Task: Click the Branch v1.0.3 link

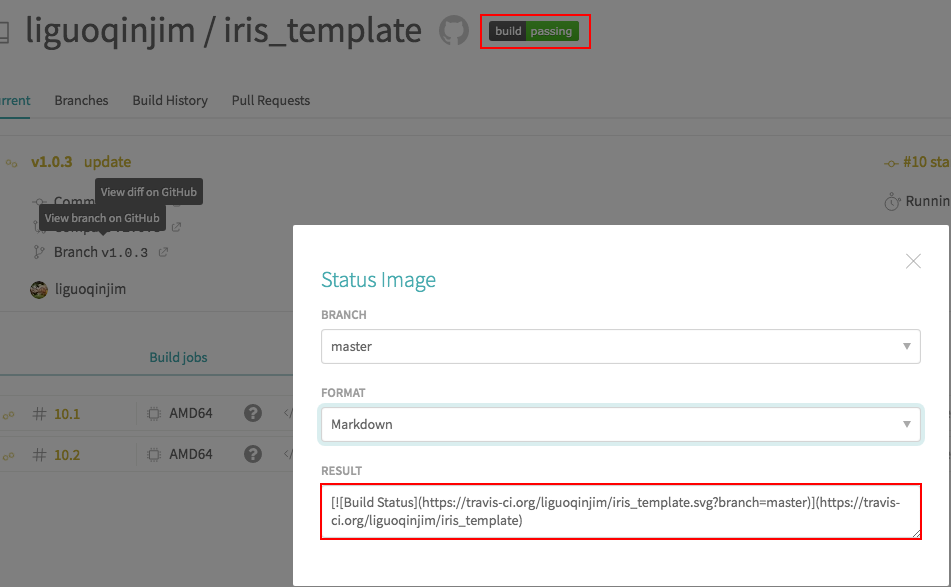Action: coord(100,252)
